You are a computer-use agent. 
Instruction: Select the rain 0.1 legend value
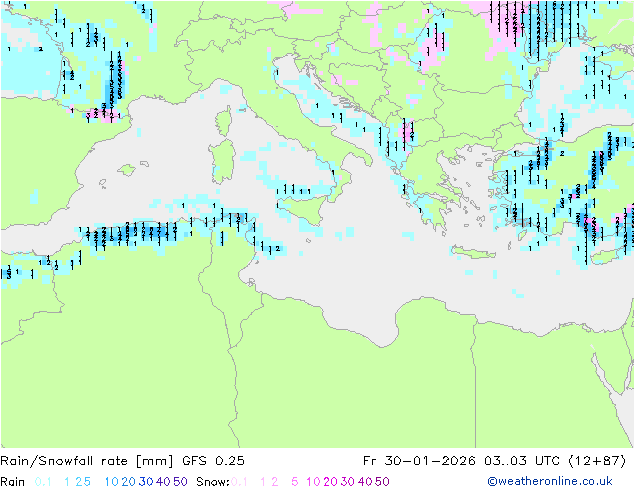pos(43,482)
